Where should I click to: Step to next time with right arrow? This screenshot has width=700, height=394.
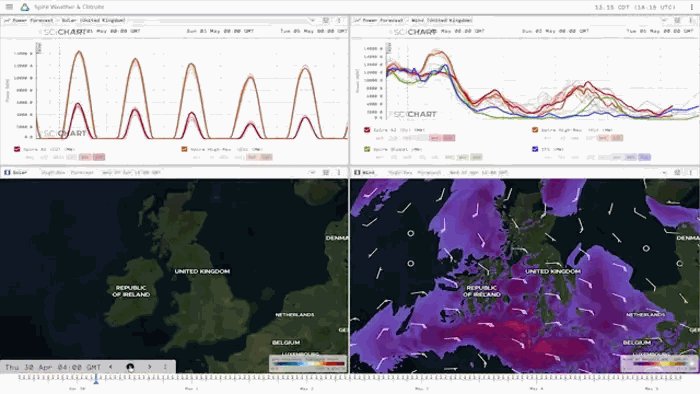pyautogui.click(x=150, y=367)
